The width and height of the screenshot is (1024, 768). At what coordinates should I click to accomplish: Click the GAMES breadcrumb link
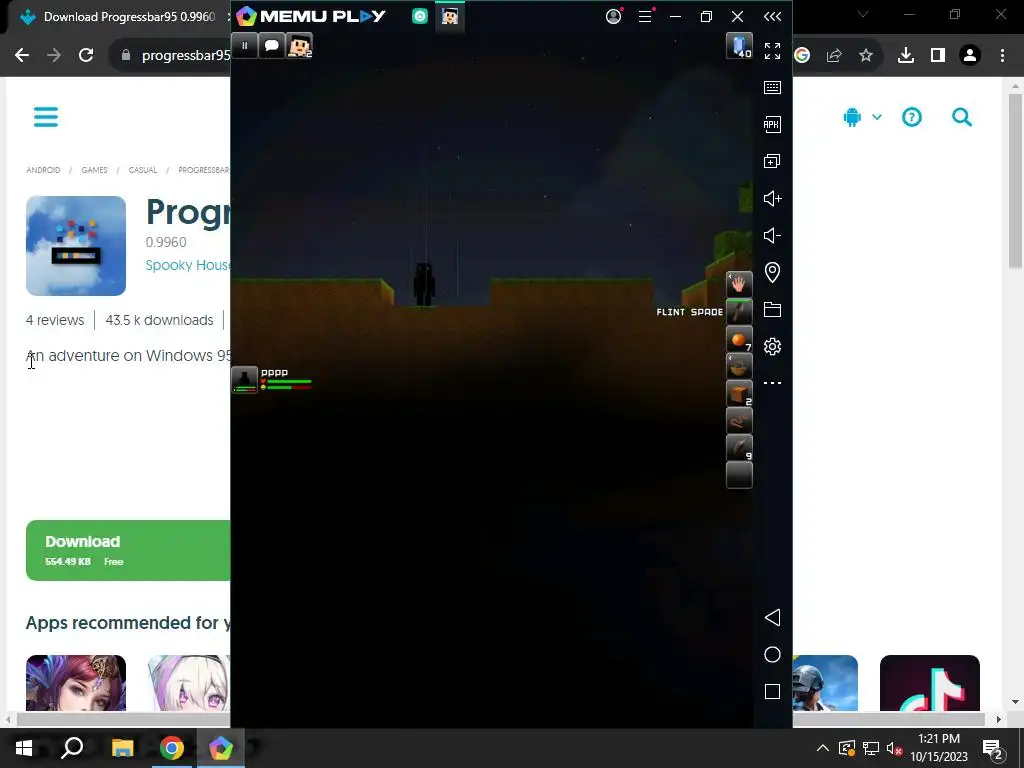click(x=94, y=170)
